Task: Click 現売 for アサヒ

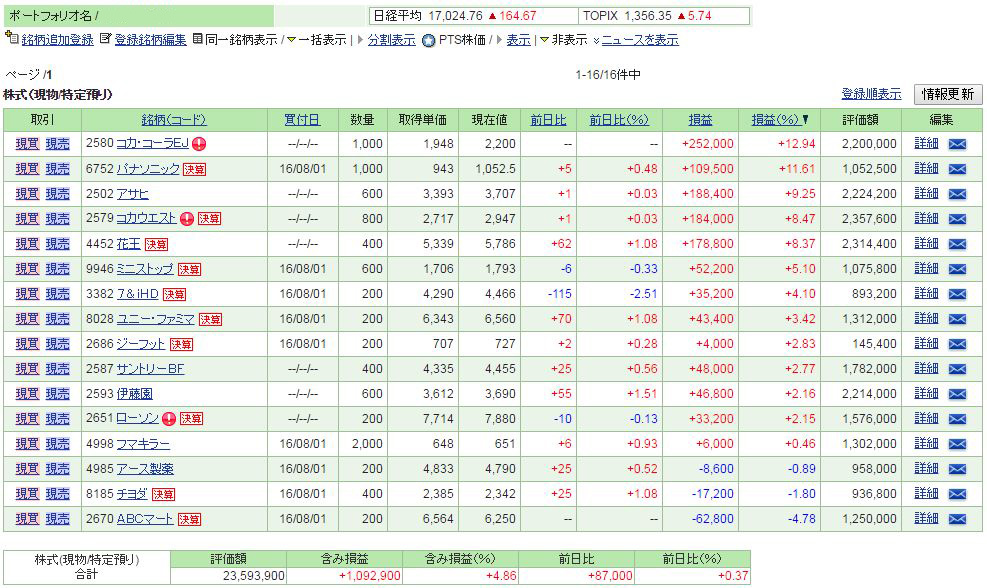Action: (57, 194)
